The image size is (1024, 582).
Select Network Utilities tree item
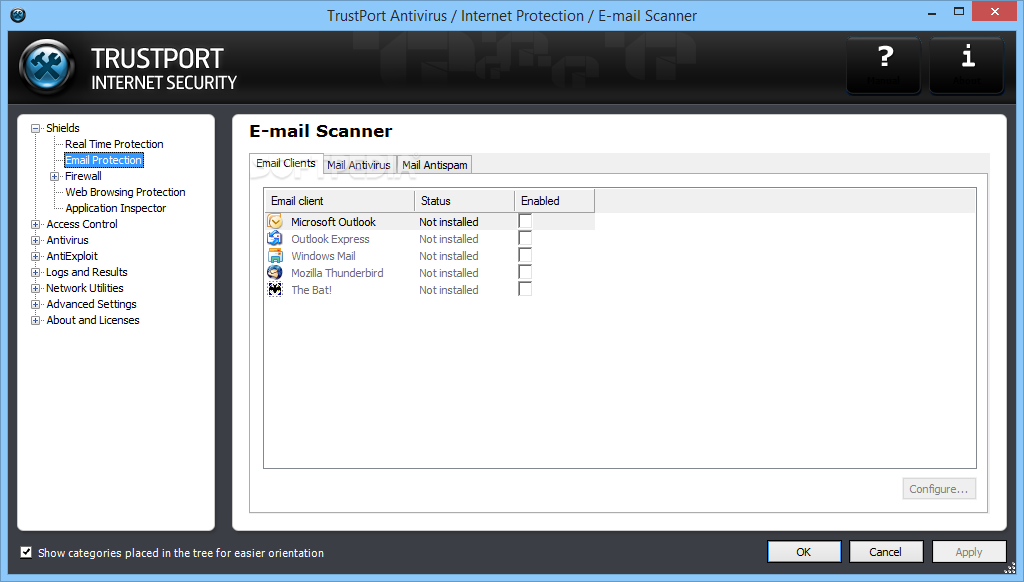[85, 288]
